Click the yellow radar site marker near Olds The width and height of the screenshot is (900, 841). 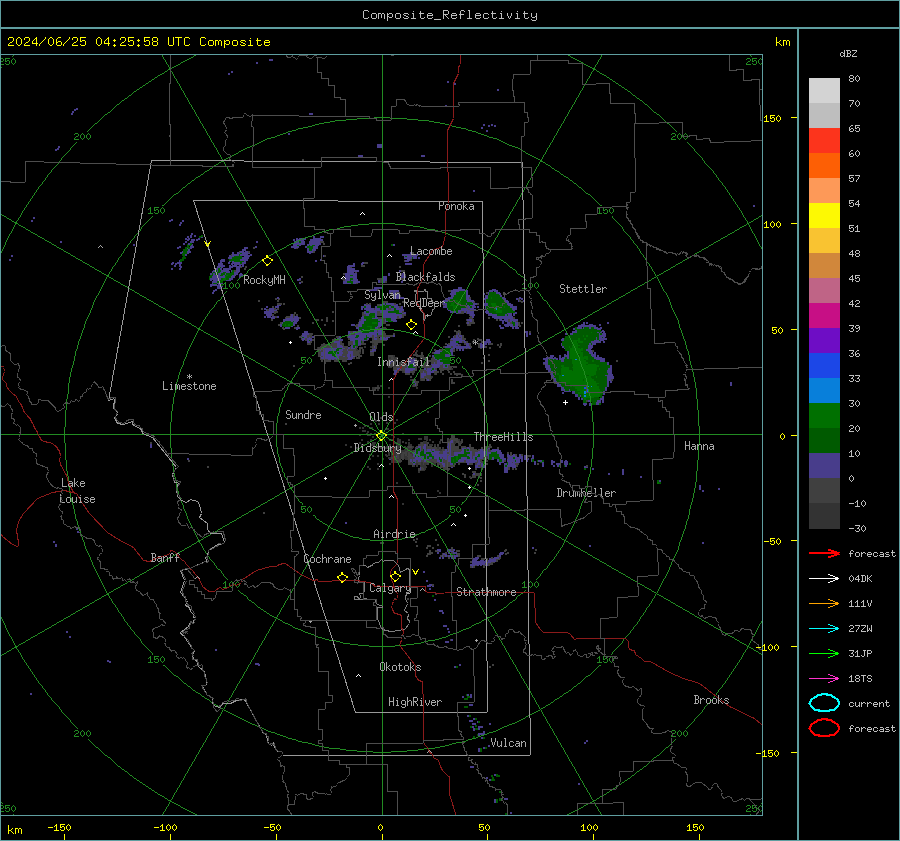[381, 436]
